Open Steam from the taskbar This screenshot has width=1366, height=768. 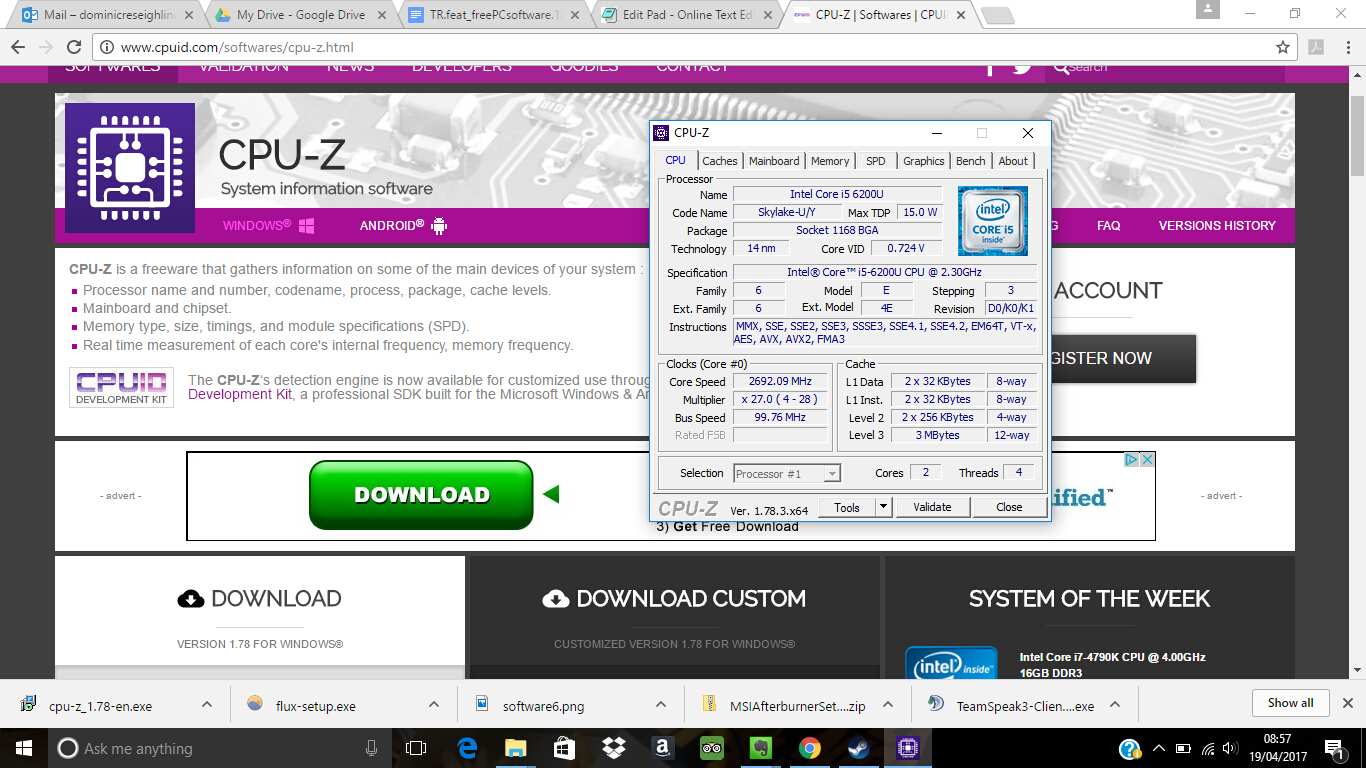click(858, 748)
